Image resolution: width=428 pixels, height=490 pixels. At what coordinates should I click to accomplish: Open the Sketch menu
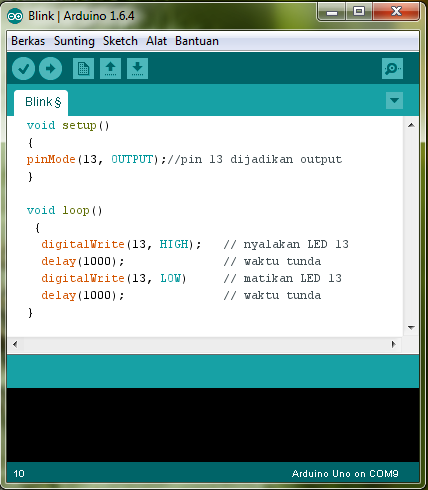[120, 41]
